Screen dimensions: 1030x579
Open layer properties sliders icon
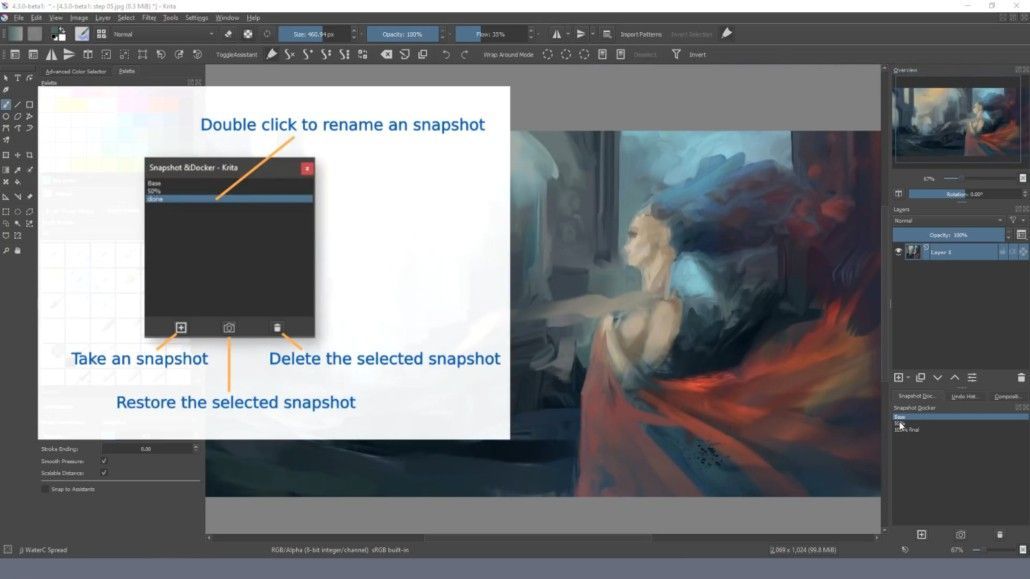coord(972,377)
